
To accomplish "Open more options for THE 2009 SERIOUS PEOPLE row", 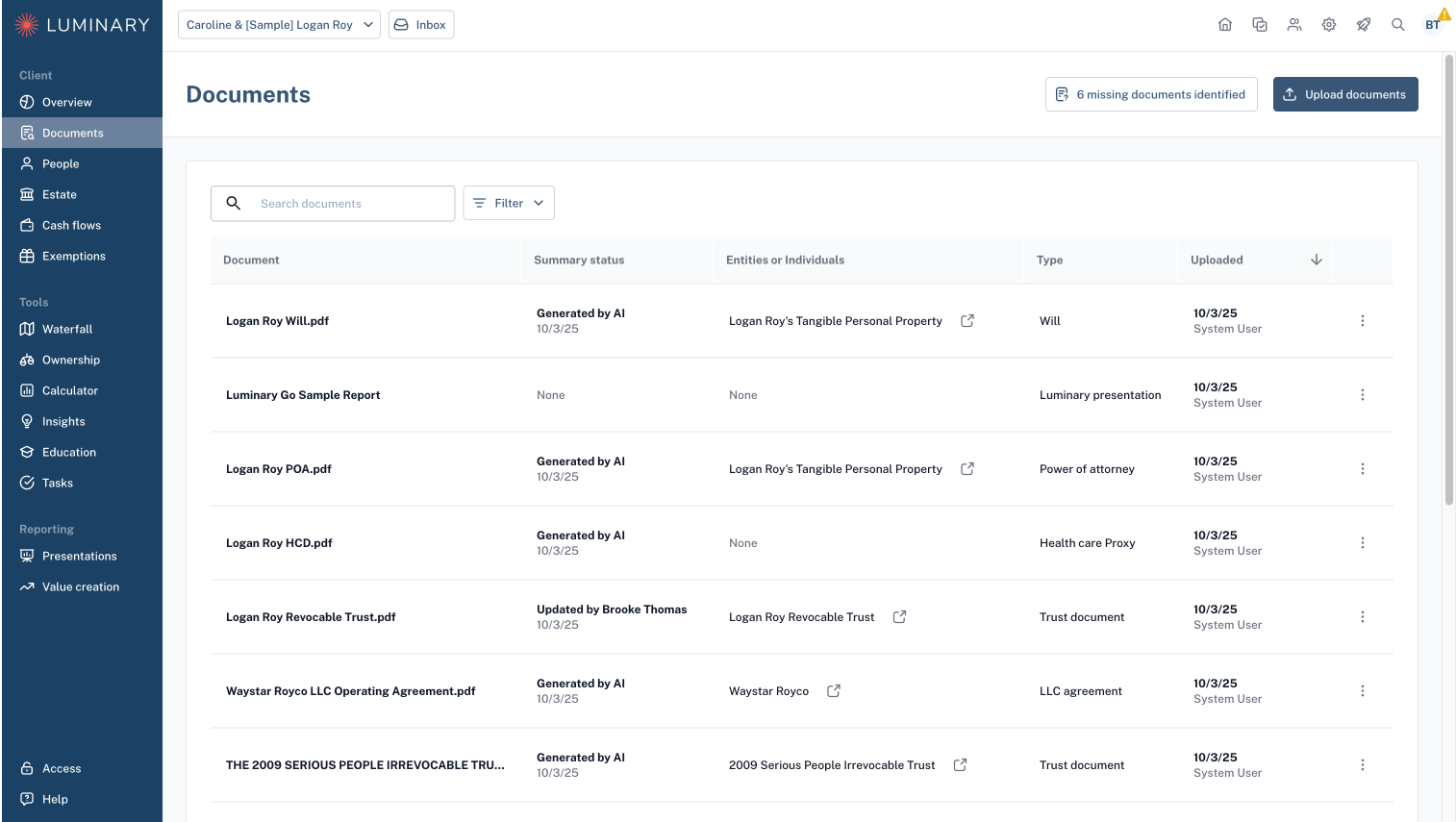I will pos(1363,765).
